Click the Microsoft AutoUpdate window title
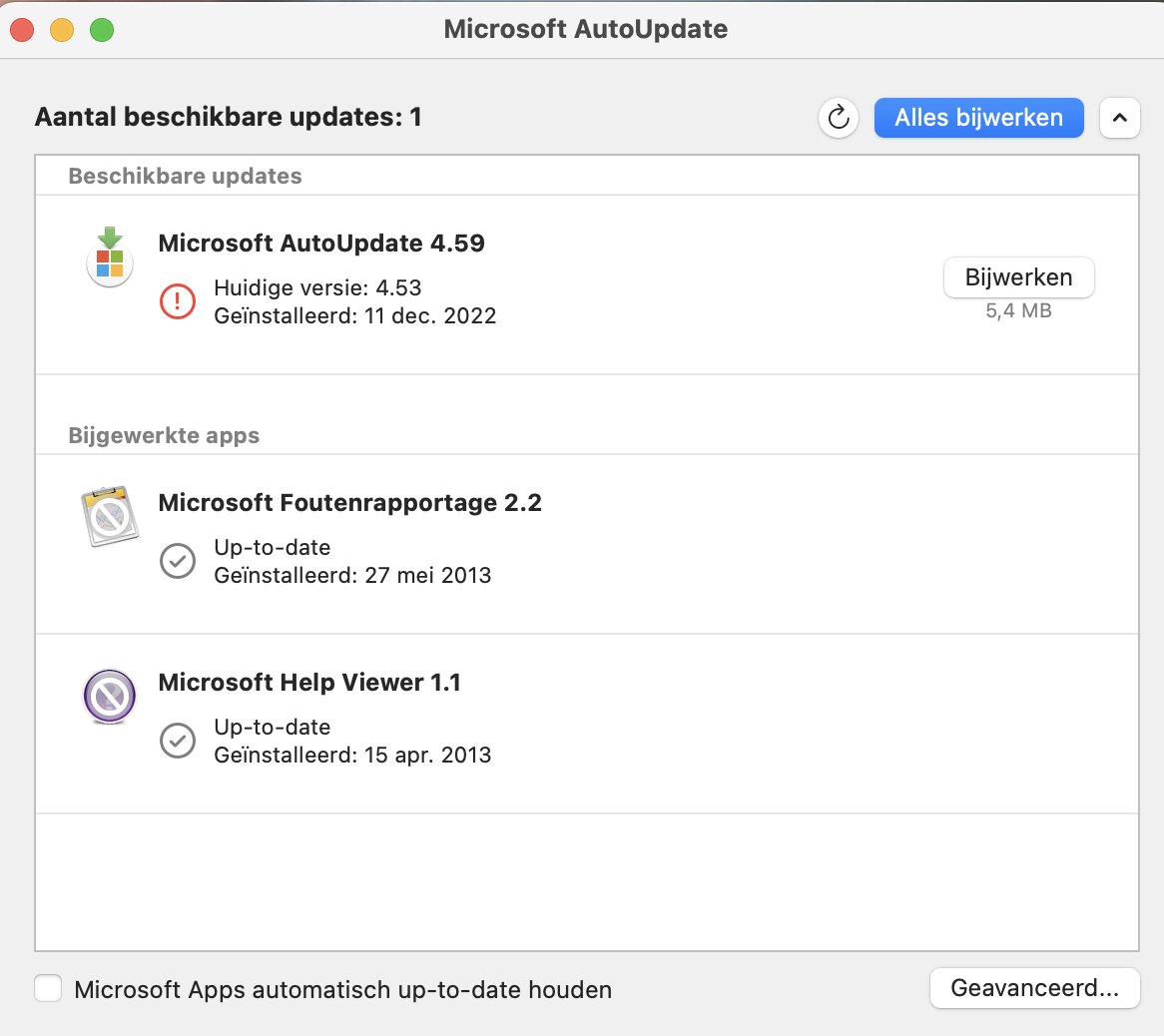 pyautogui.click(x=586, y=29)
